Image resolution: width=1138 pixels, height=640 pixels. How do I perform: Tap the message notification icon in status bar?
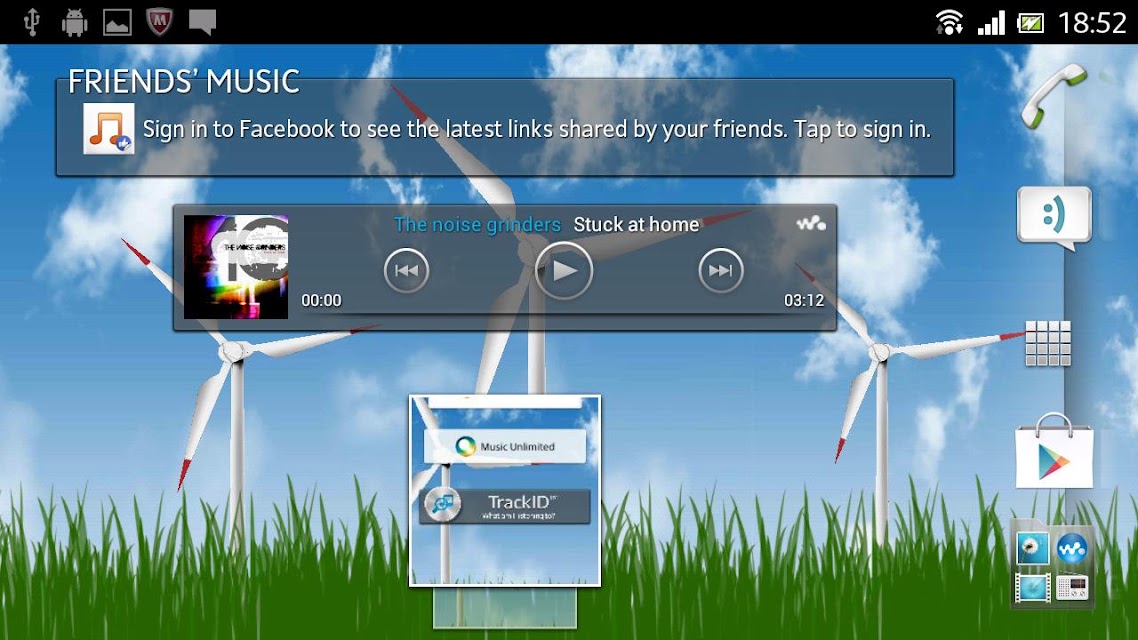pos(202,22)
